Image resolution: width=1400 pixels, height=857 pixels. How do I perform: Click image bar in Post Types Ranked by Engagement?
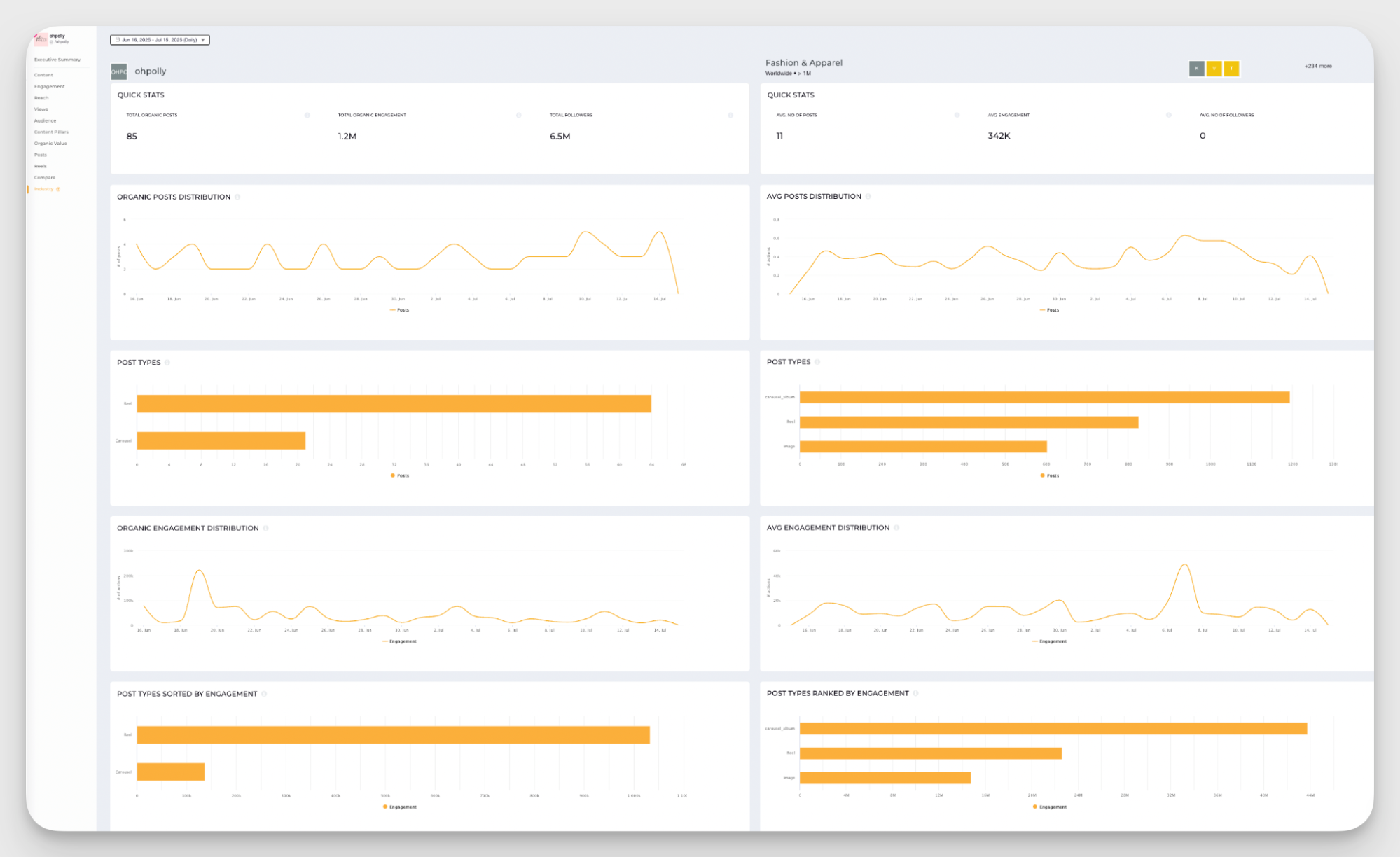[885, 778]
